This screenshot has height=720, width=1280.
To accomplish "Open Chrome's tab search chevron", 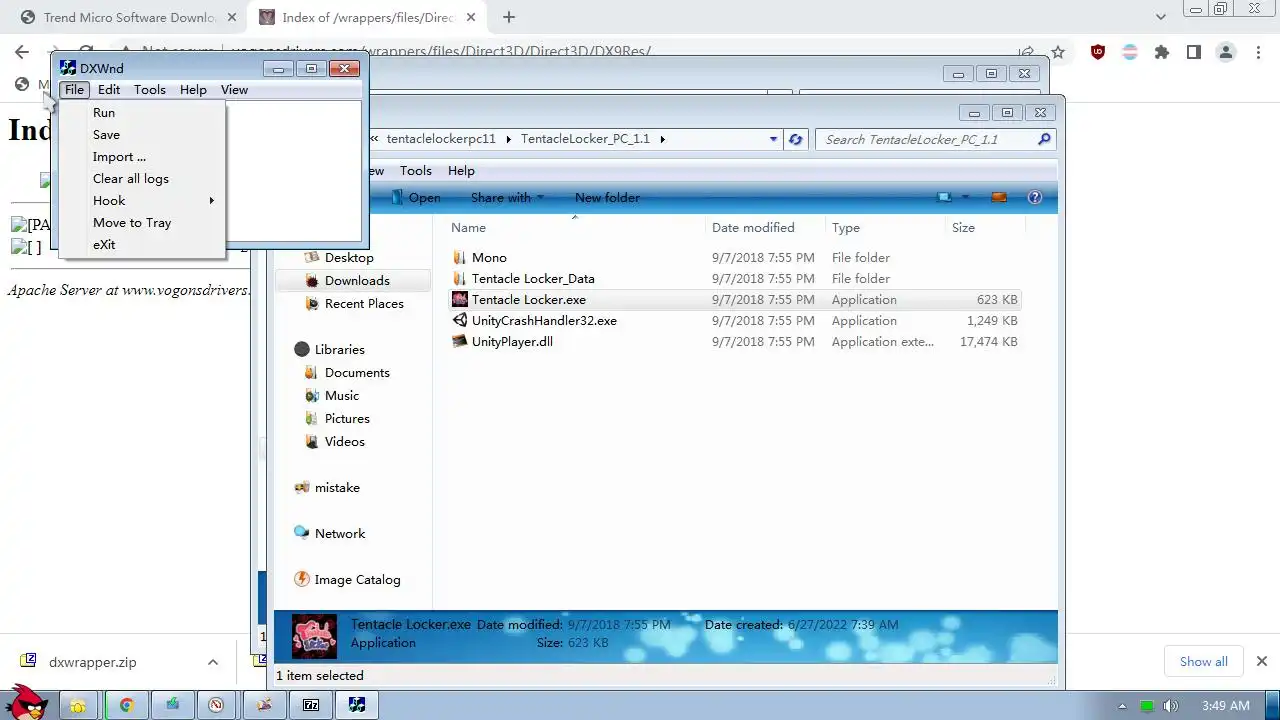I will [x=1161, y=17].
